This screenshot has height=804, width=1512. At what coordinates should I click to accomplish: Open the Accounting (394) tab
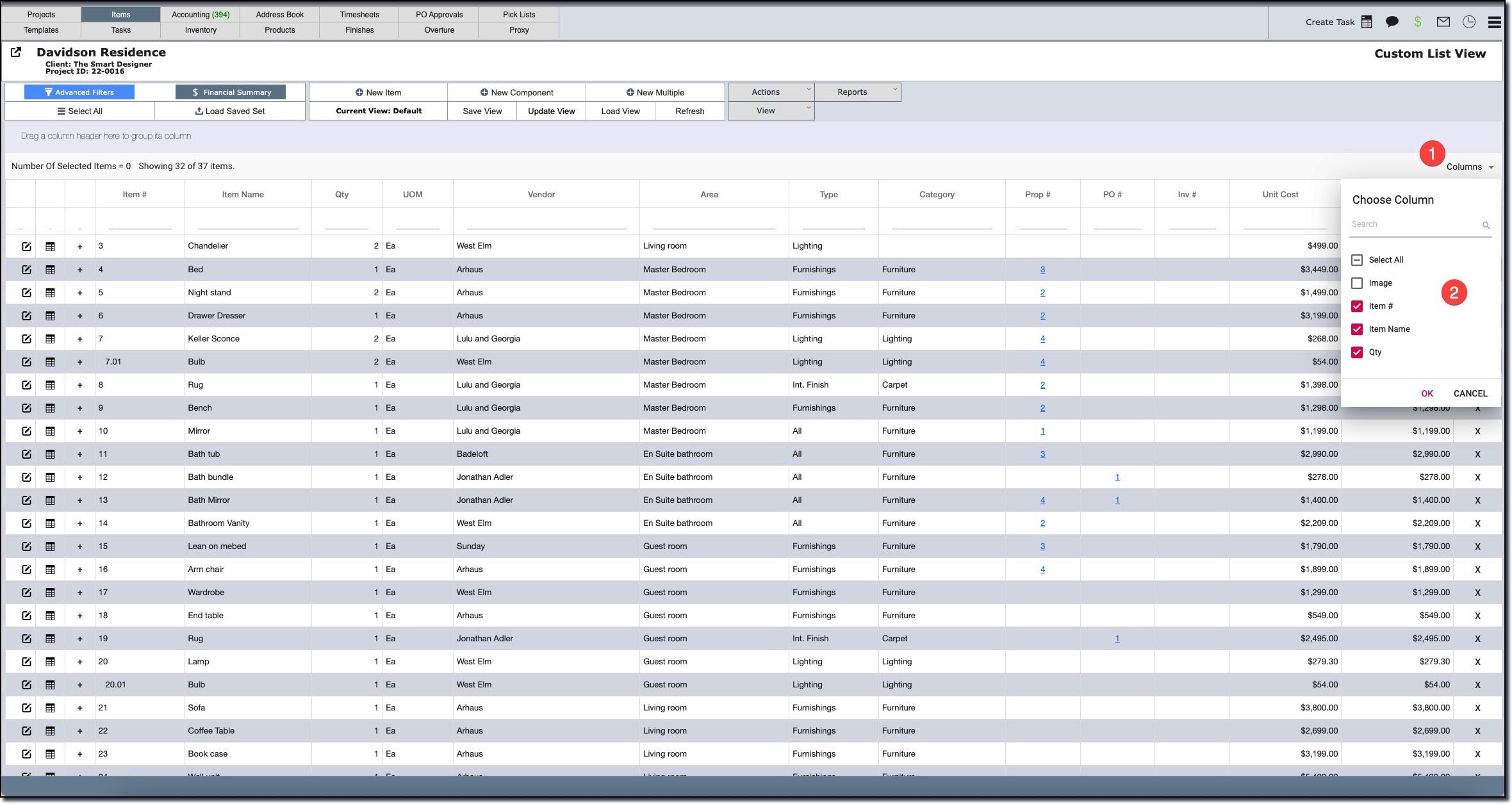point(201,14)
